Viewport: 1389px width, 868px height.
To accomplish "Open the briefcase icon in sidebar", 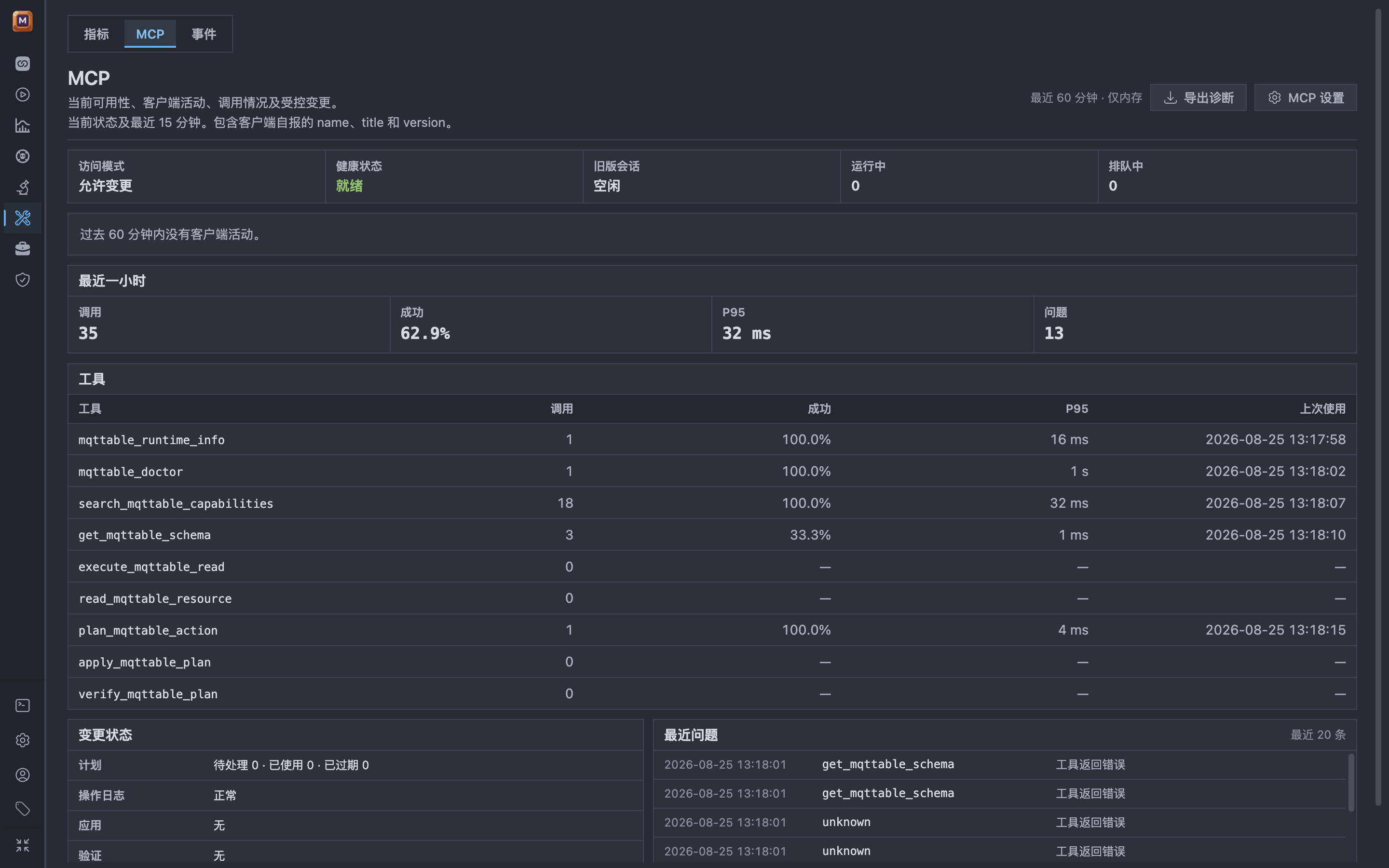I will pyautogui.click(x=22, y=248).
